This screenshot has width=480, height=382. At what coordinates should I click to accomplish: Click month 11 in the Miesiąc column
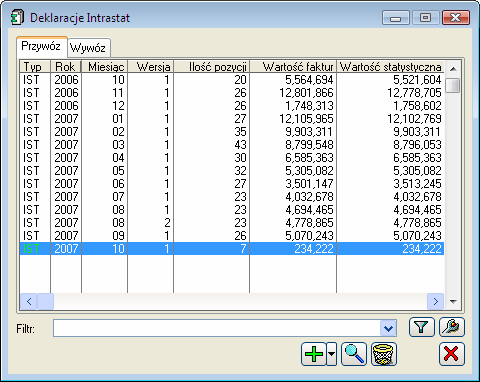click(118, 93)
